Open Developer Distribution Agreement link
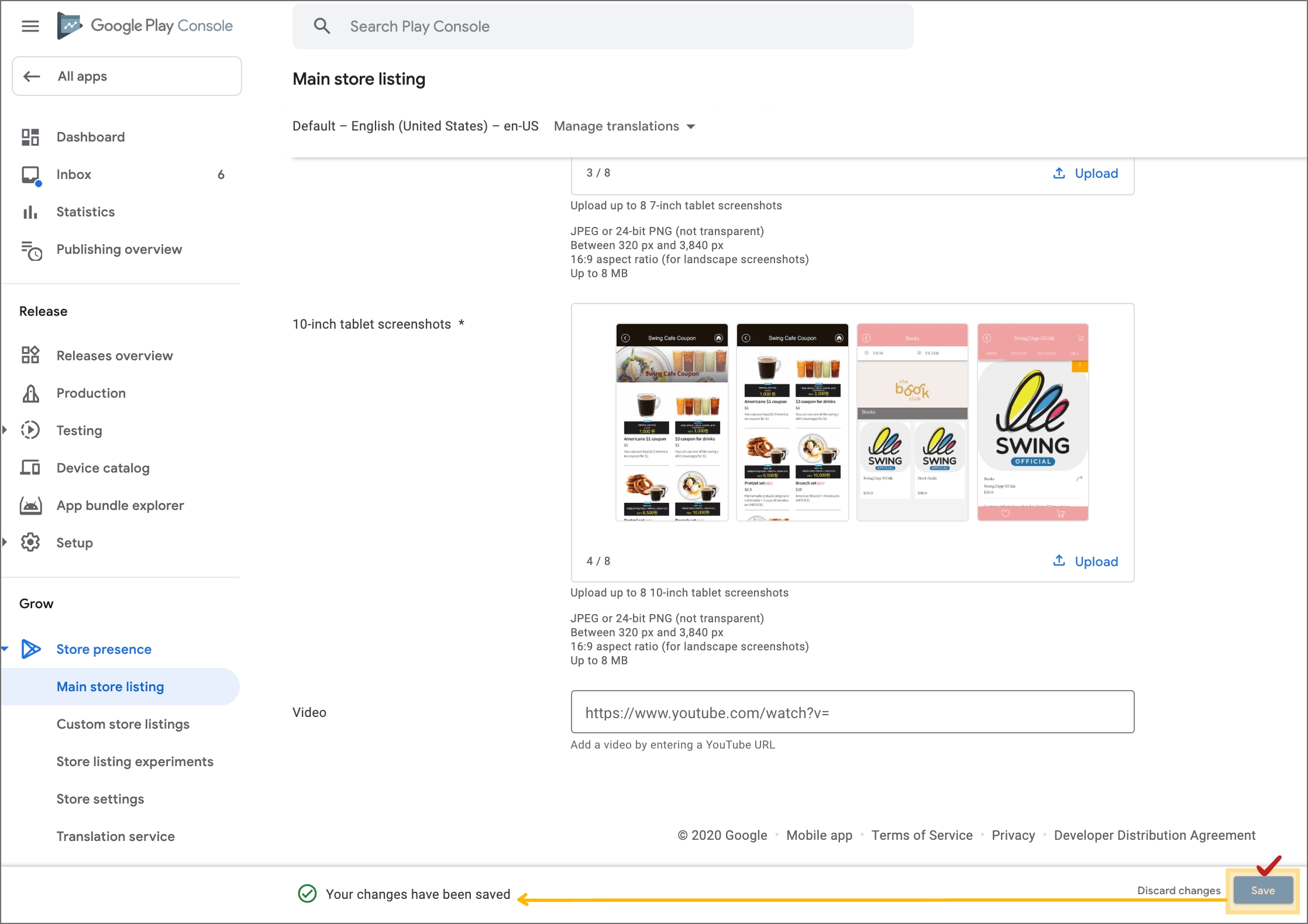1308x924 pixels. click(1155, 835)
